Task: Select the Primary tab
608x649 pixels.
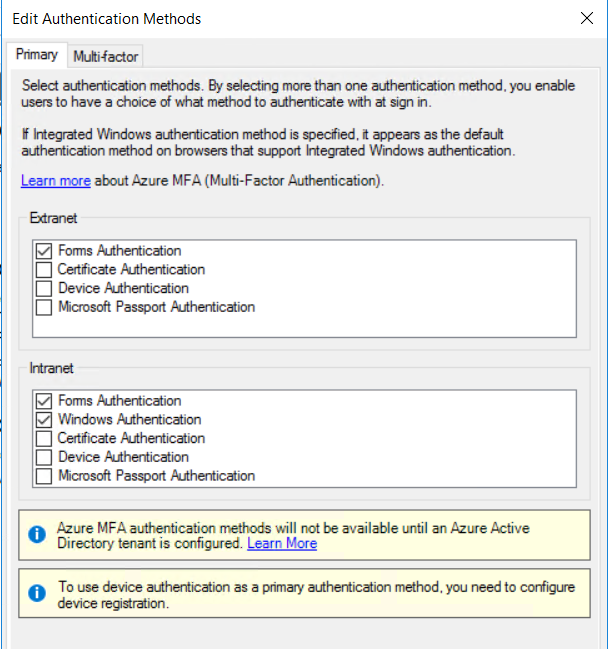Action: pyautogui.click(x=37, y=55)
